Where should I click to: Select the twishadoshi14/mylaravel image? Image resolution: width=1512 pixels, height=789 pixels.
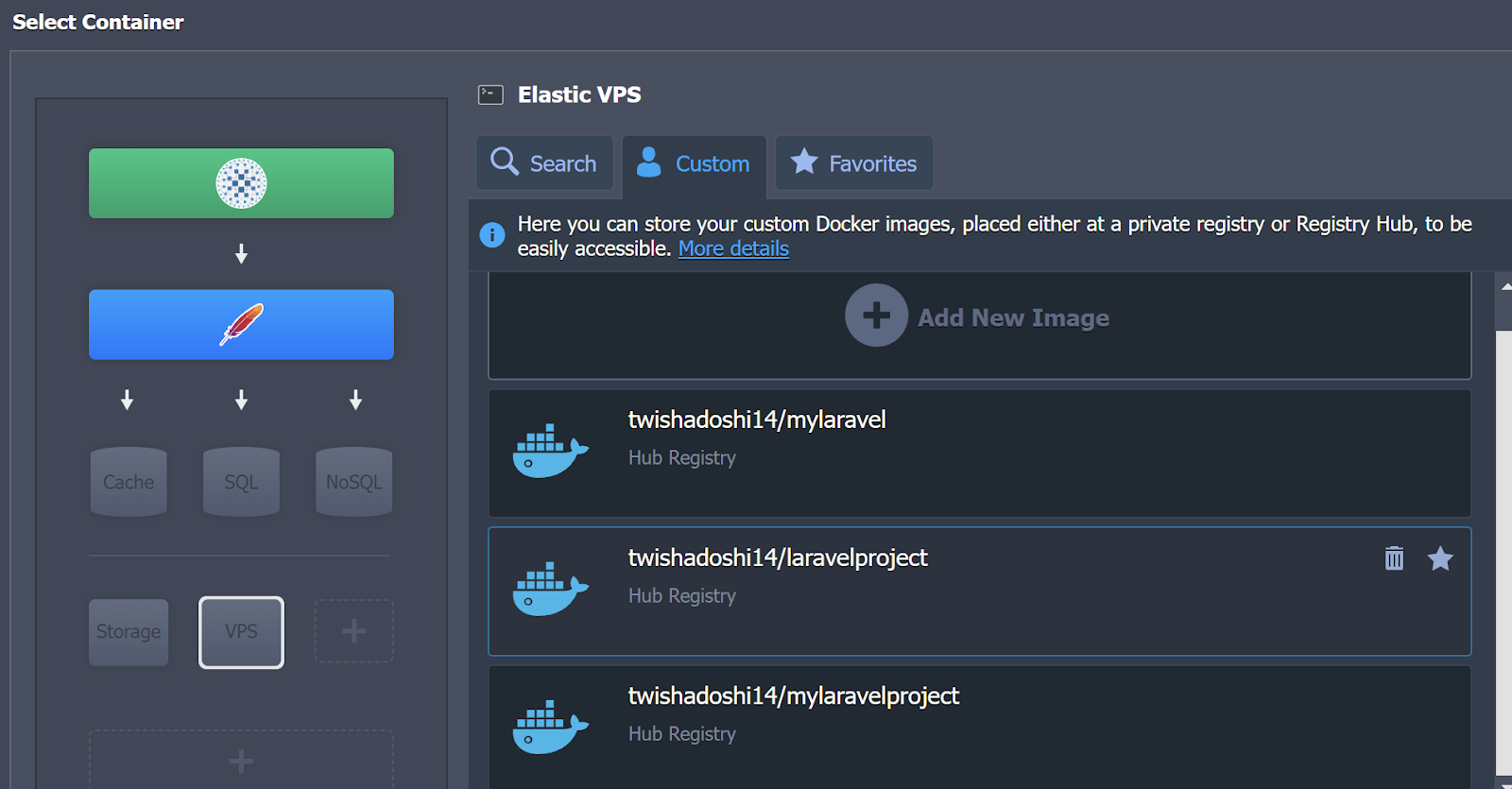coord(978,453)
